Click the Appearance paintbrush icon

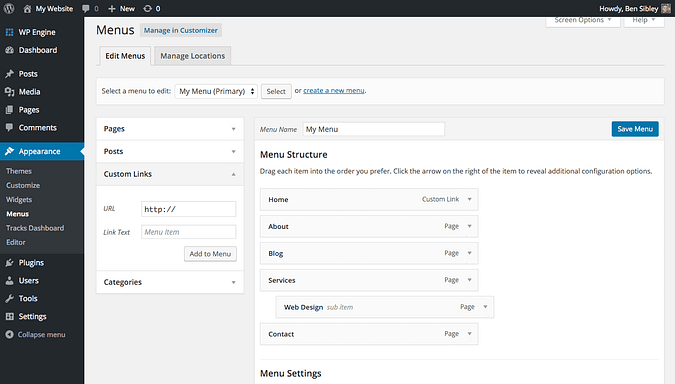coord(9,152)
